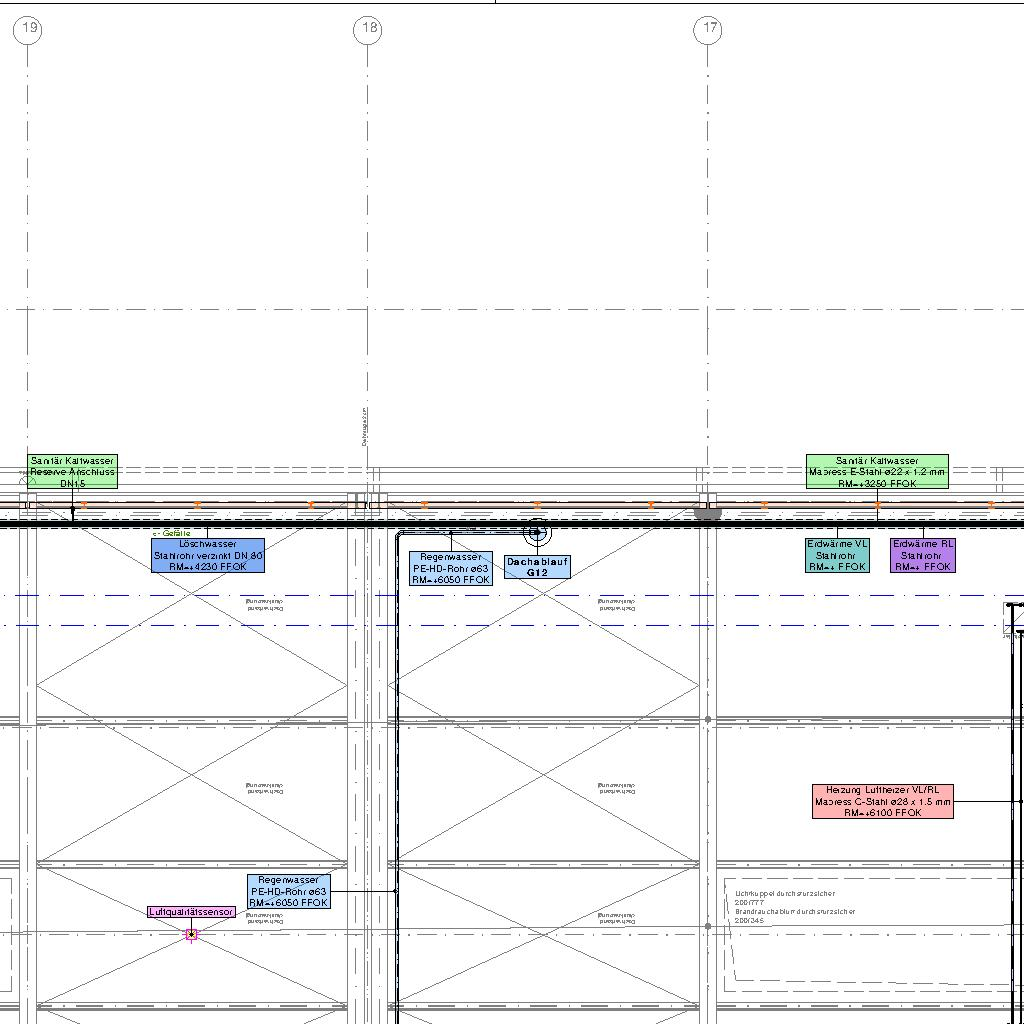
Task: Select the magenta Luftqualitätssensor sensor symbol
Action: (191, 935)
